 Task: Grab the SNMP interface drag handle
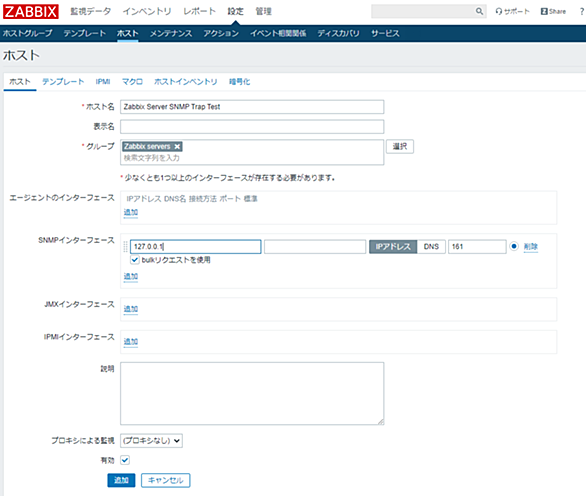pos(126,247)
